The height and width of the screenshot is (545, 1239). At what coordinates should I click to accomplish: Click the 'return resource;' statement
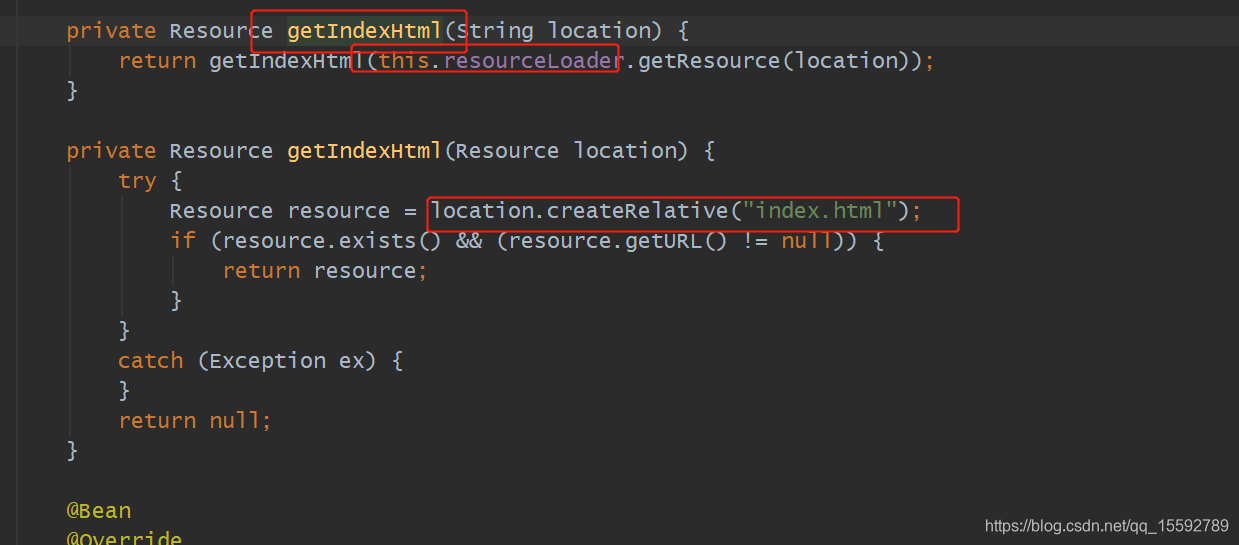325,271
